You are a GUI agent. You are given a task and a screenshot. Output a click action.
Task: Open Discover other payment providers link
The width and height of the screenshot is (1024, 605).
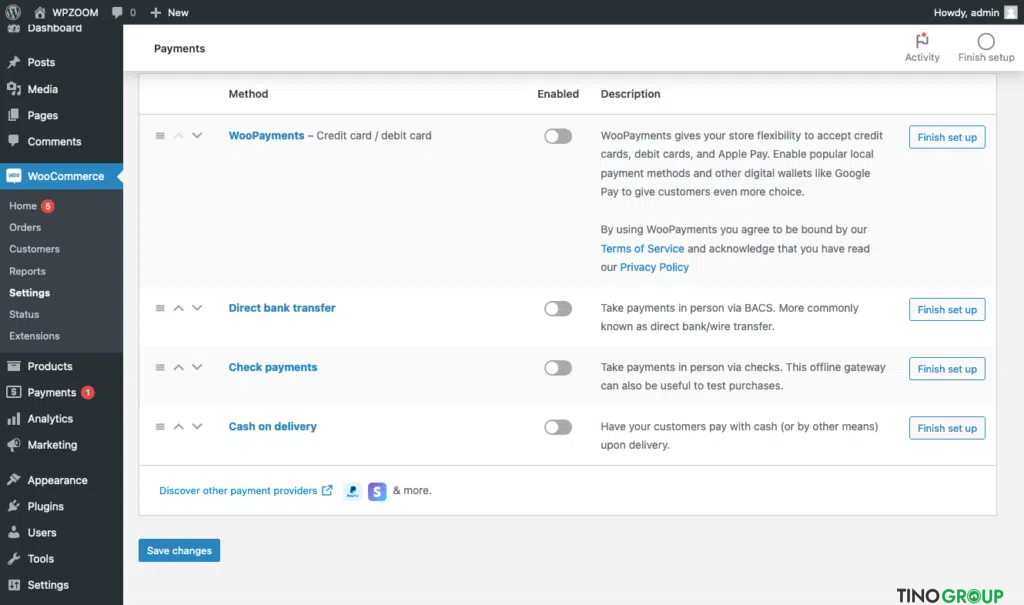(x=246, y=491)
